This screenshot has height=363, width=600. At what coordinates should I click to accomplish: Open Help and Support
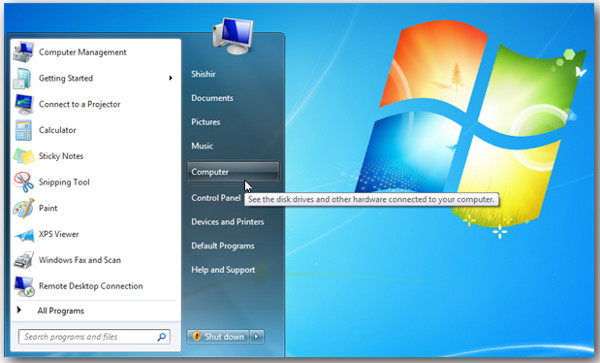click(223, 270)
